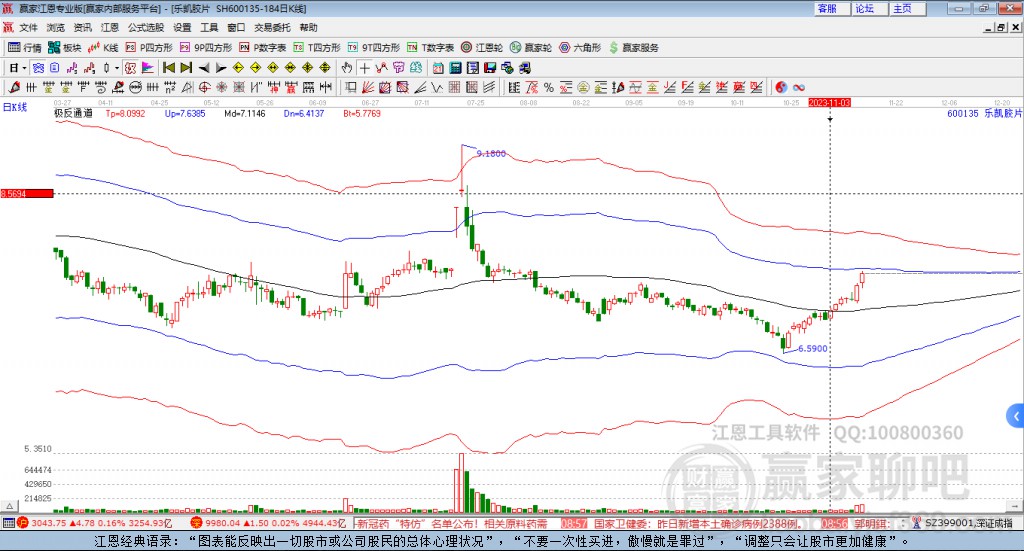Viewport: 1024px width, 551px height.
Task: Open the 资讯 menu
Action: pyautogui.click(x=82, y=27)
